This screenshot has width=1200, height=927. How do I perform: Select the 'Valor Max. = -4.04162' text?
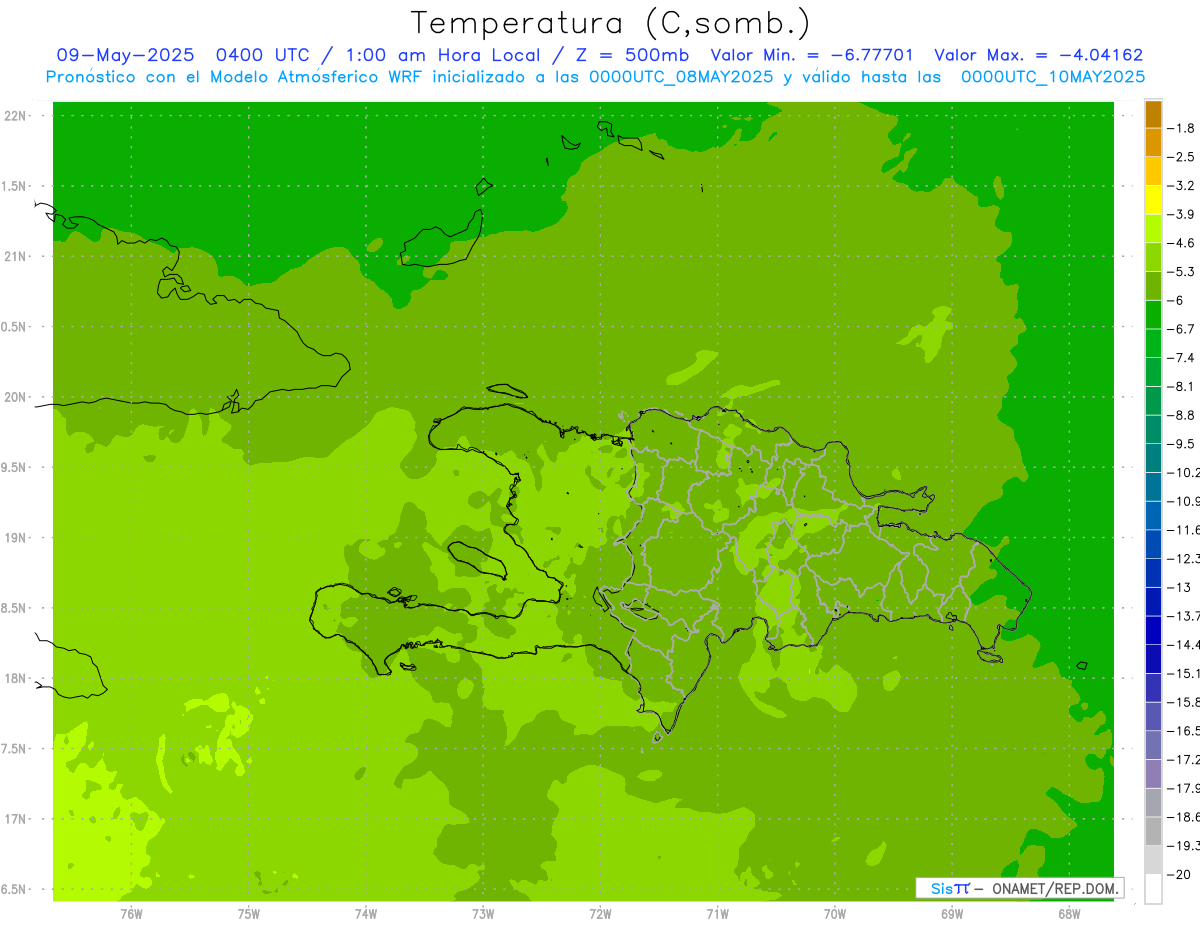pyautogui.click(x=1038, y=55)
